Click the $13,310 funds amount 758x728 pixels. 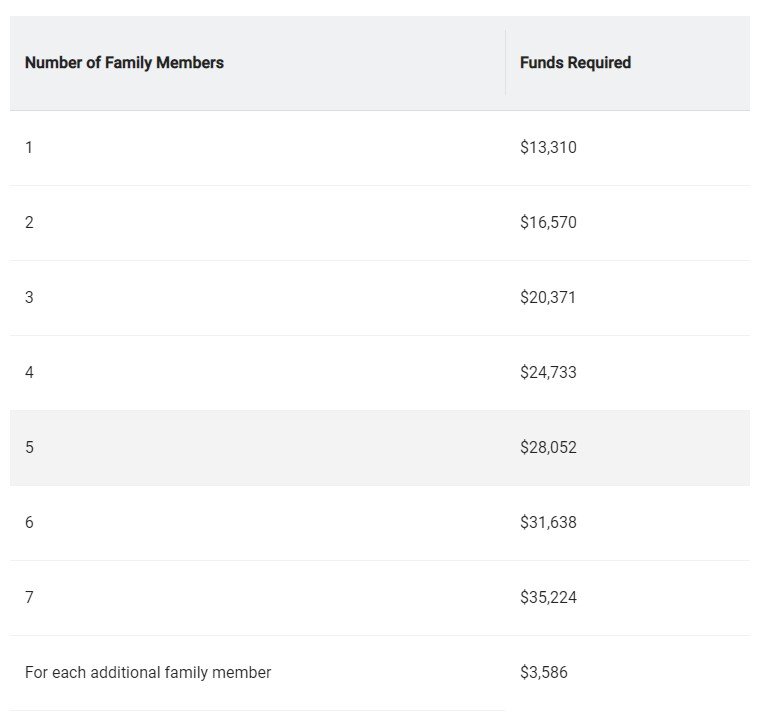[x=548, y=148]
